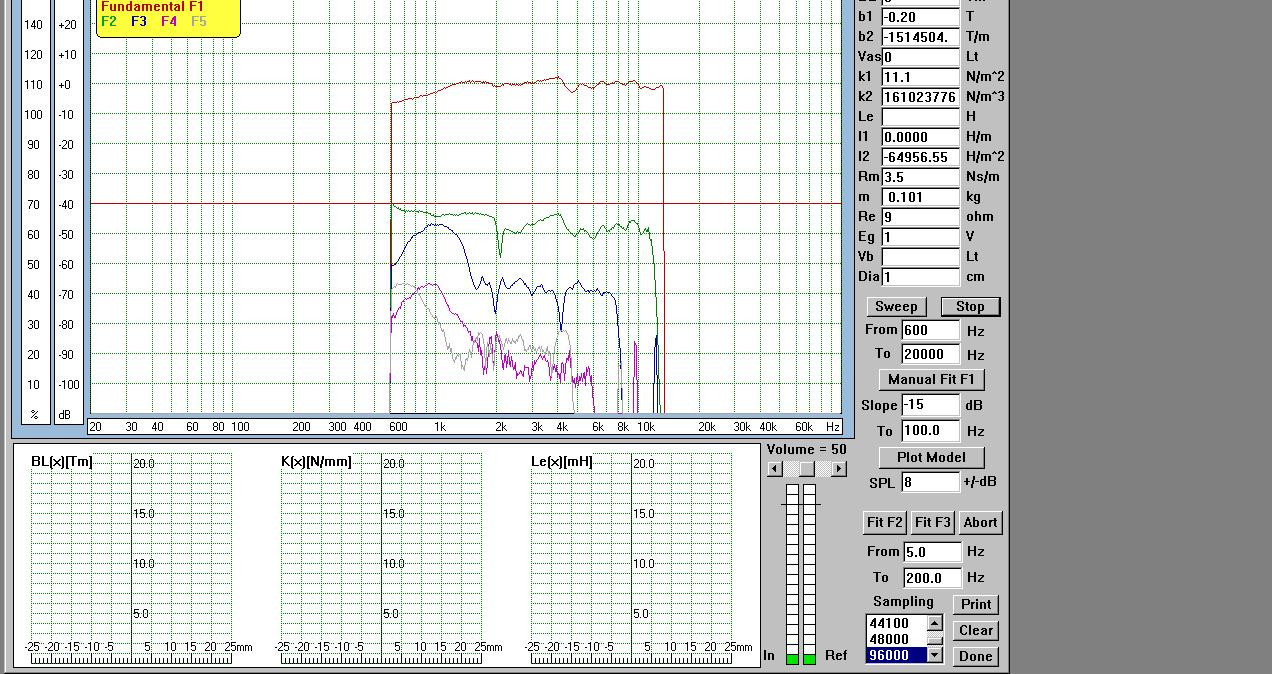Click the Eg voltage input field
This screenshot has width=1272, height=674.
click(x=920, y=237)
